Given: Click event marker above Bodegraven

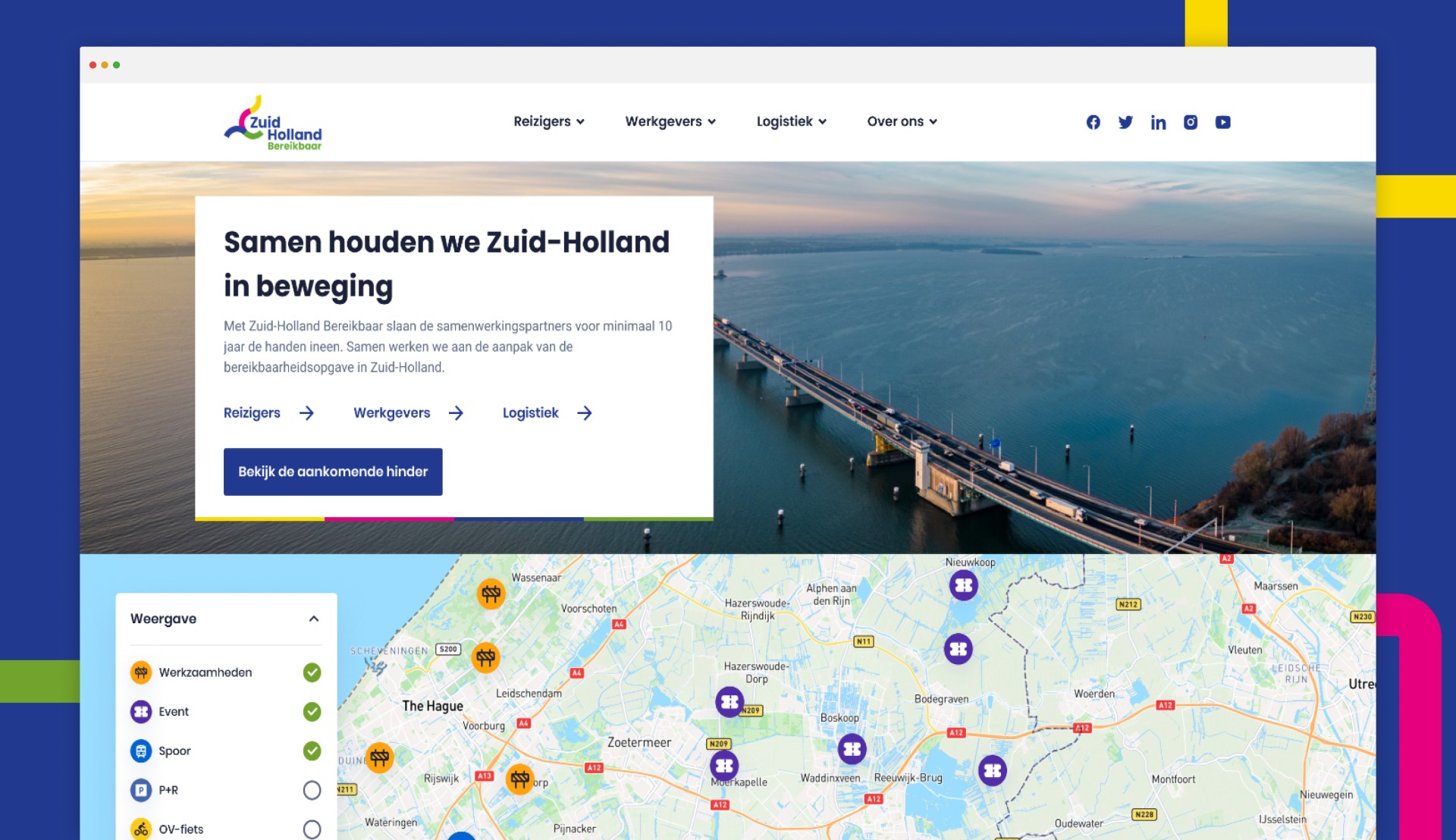Looking at the screenshot, I should [x=959, y=649].
